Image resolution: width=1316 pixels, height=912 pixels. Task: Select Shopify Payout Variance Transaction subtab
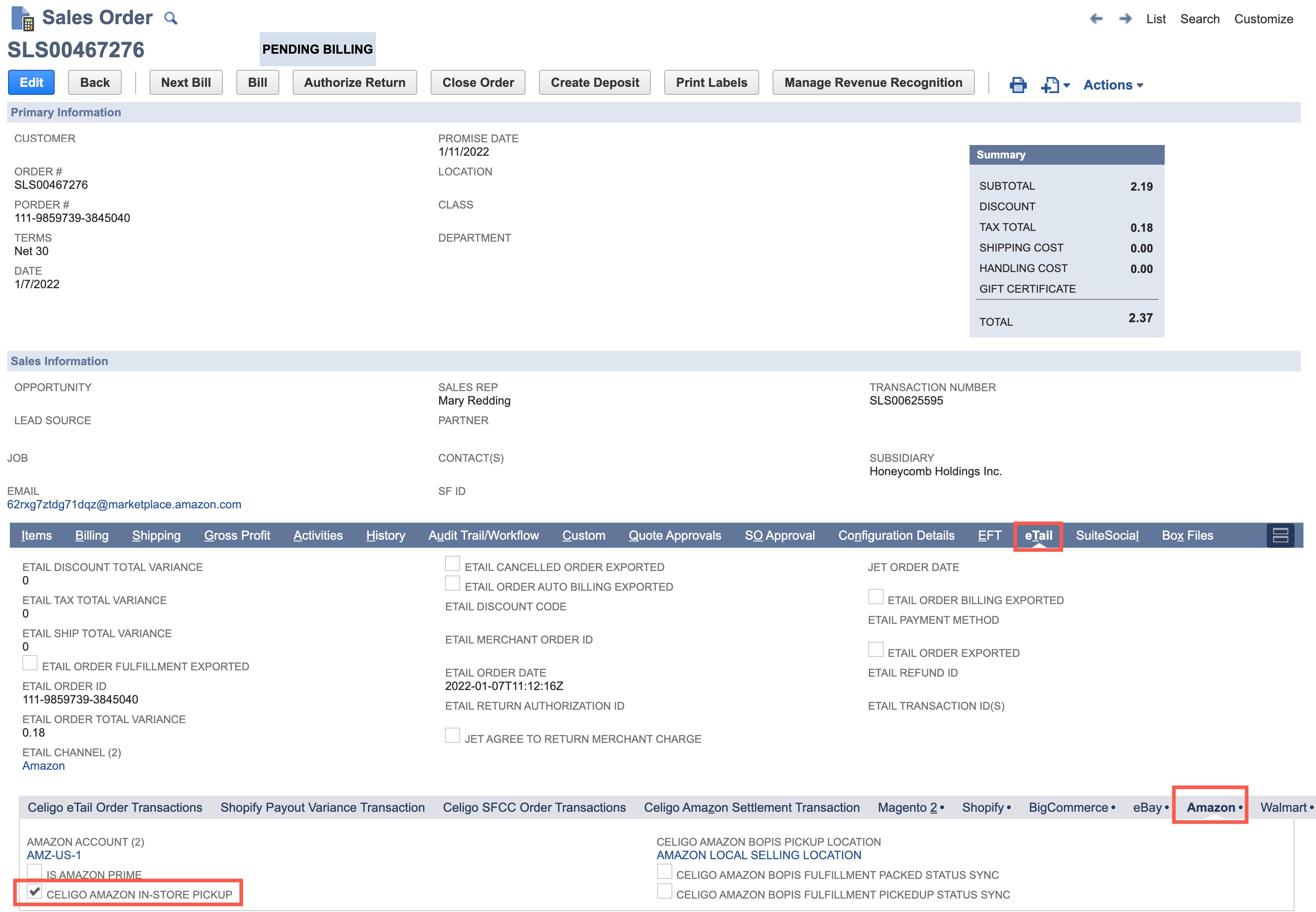coord(322,807)
